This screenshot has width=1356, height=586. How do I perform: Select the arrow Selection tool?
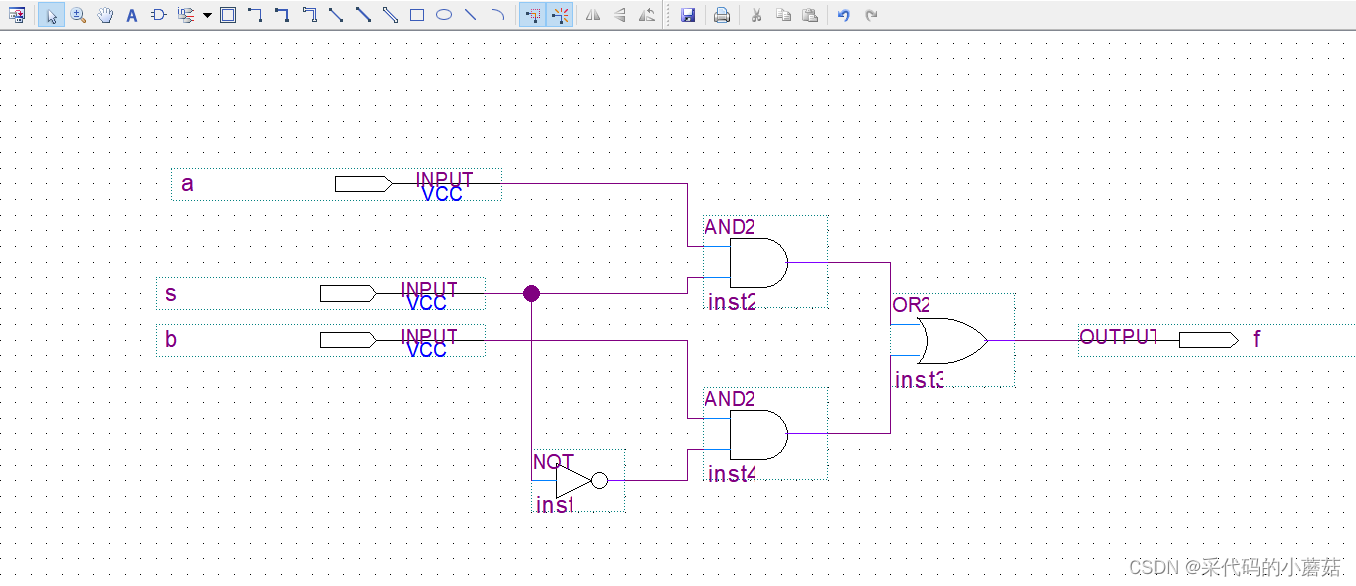coord(51,15)
